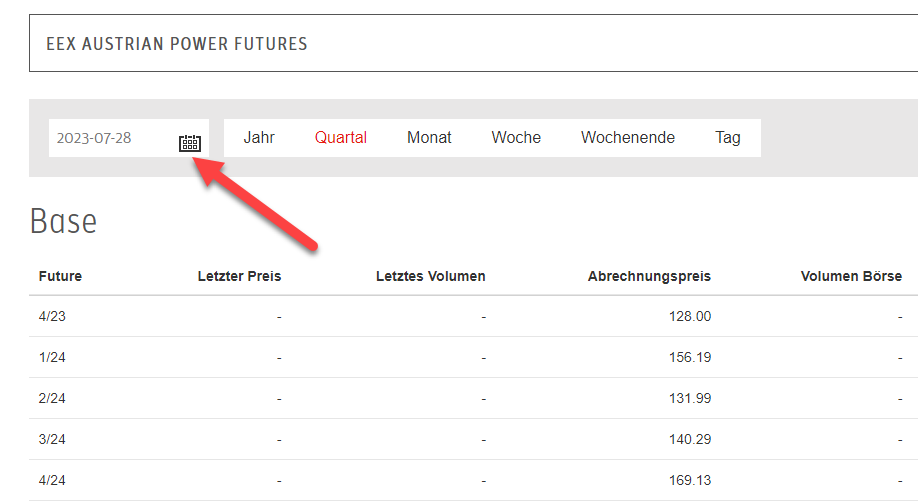Click the date field showing 2023-07-28
Screen dimensions: 918x501
pos(129,138)
